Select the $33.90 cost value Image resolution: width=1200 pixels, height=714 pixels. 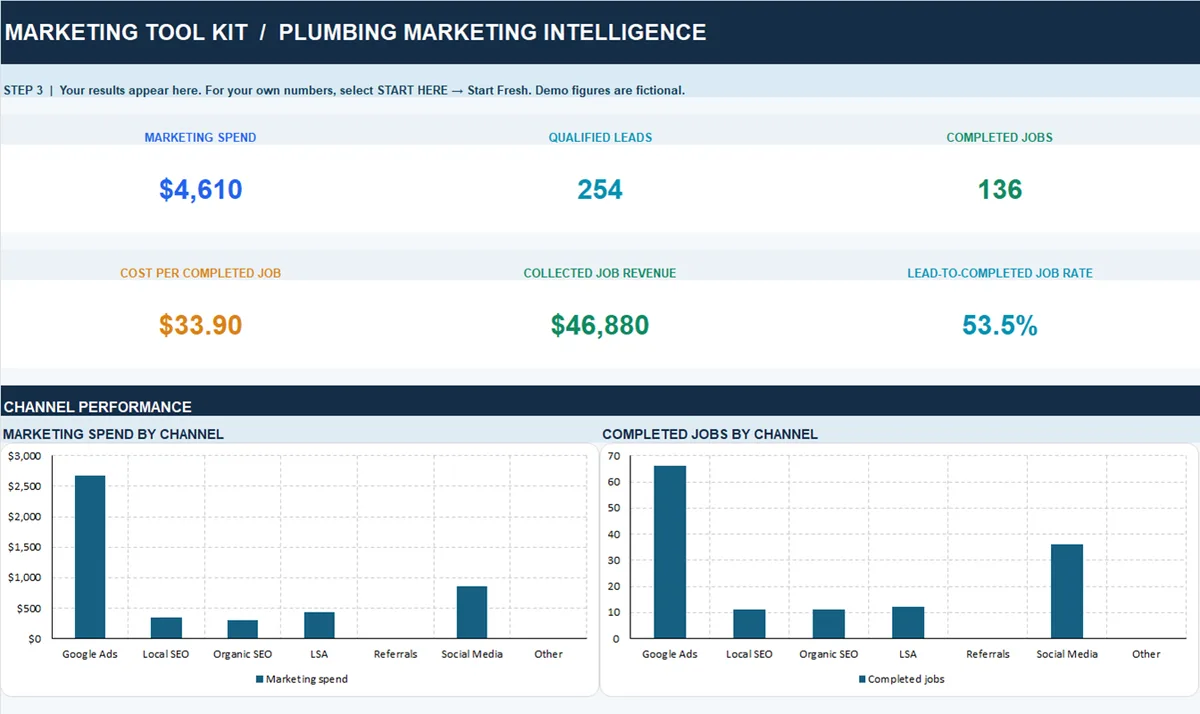[x=200, y=325]
